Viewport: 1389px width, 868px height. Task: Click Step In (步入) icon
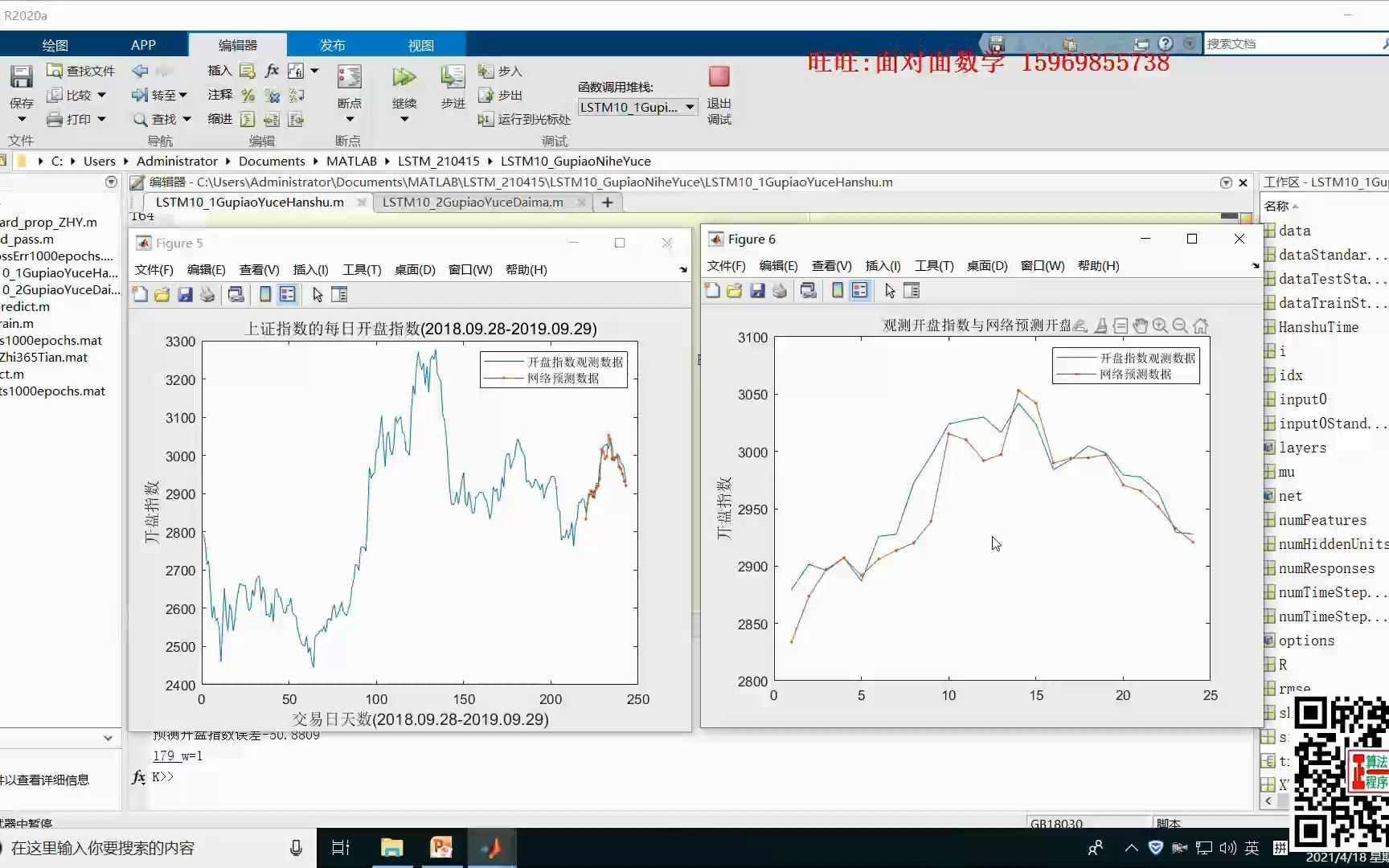pyautogui.click(x=486, y=71)
